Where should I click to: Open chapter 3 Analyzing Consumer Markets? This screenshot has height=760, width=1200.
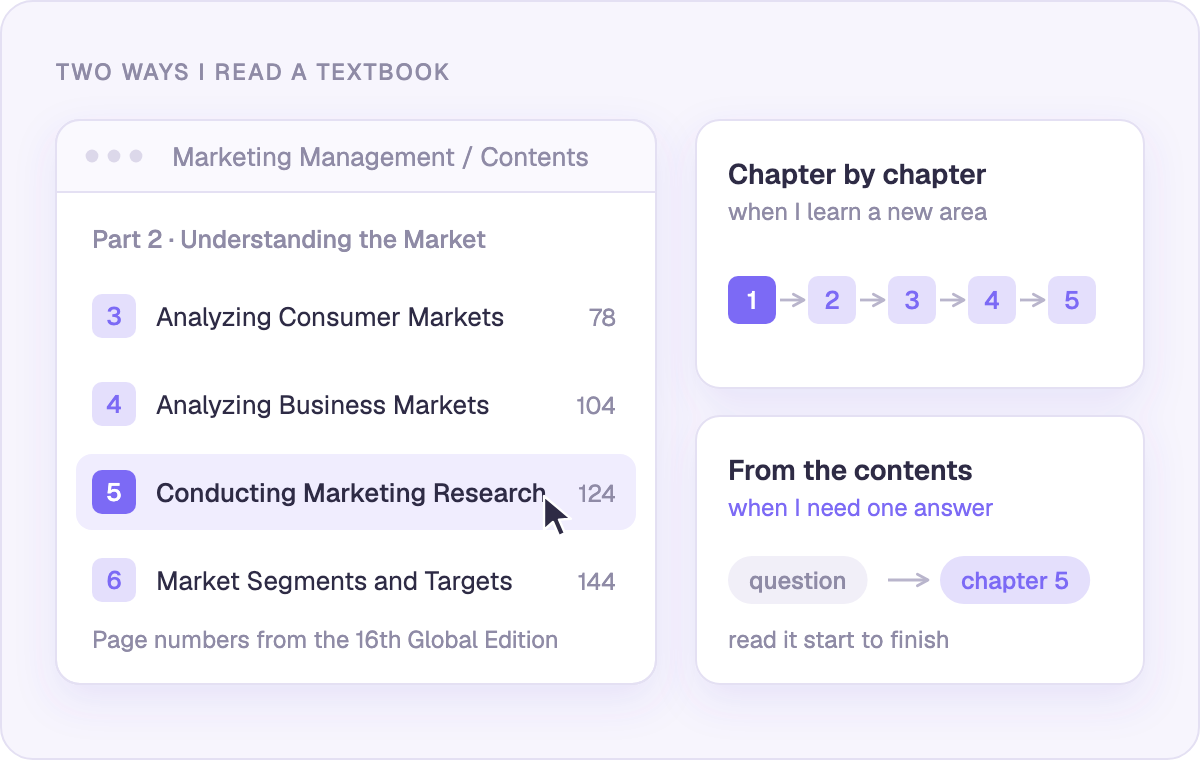click(356, 318)
